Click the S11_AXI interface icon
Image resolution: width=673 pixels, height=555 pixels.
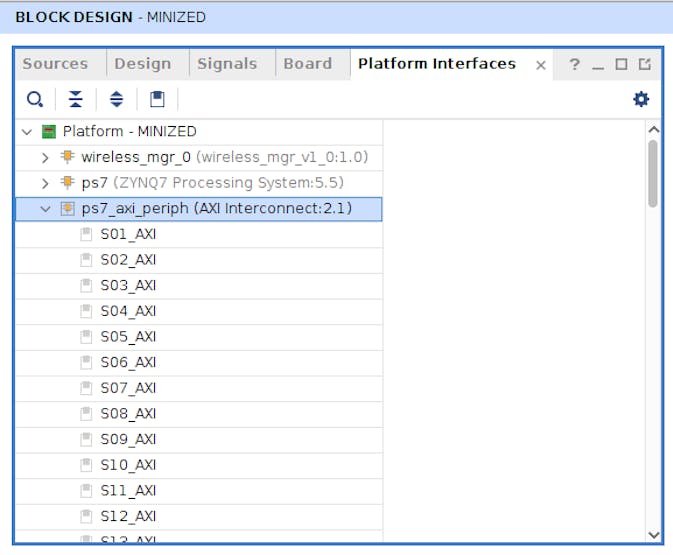point(86,491)
